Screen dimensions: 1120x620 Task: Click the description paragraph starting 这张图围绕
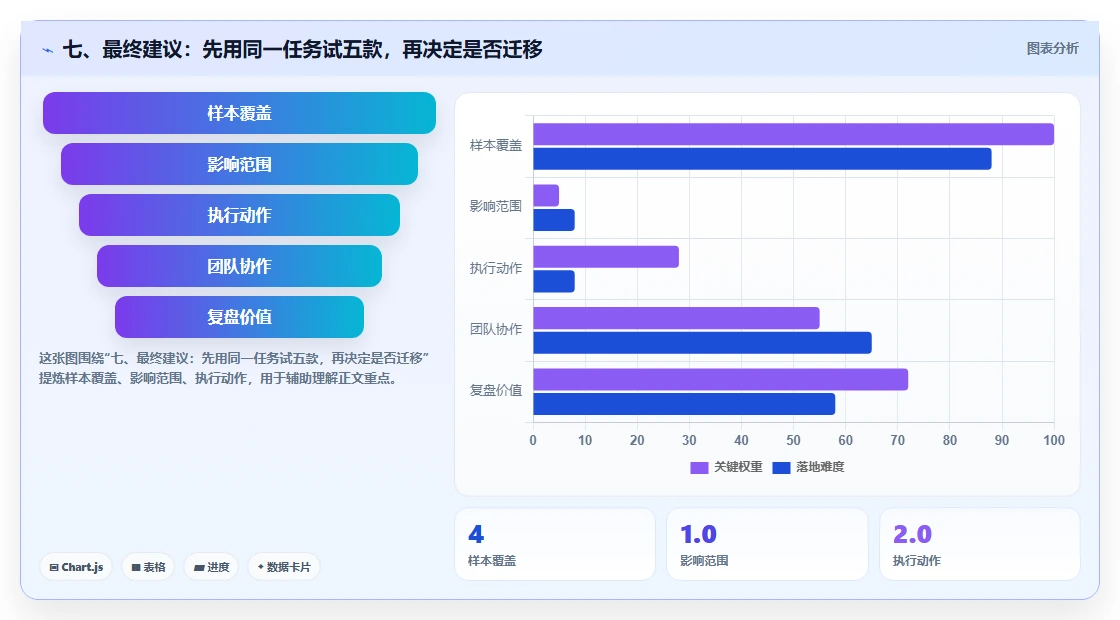pyautogui.click(x=234, y=369)
